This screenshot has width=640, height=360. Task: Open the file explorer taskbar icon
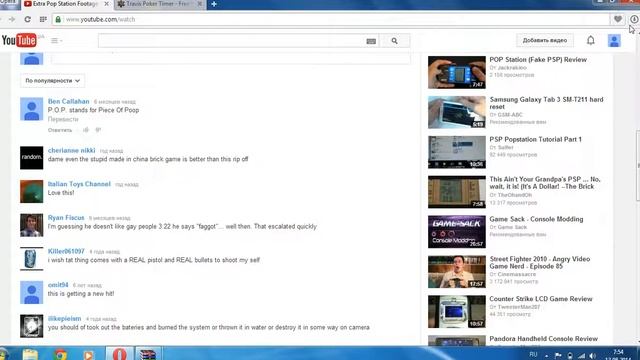pyautogui.click(x=30, y=354)
